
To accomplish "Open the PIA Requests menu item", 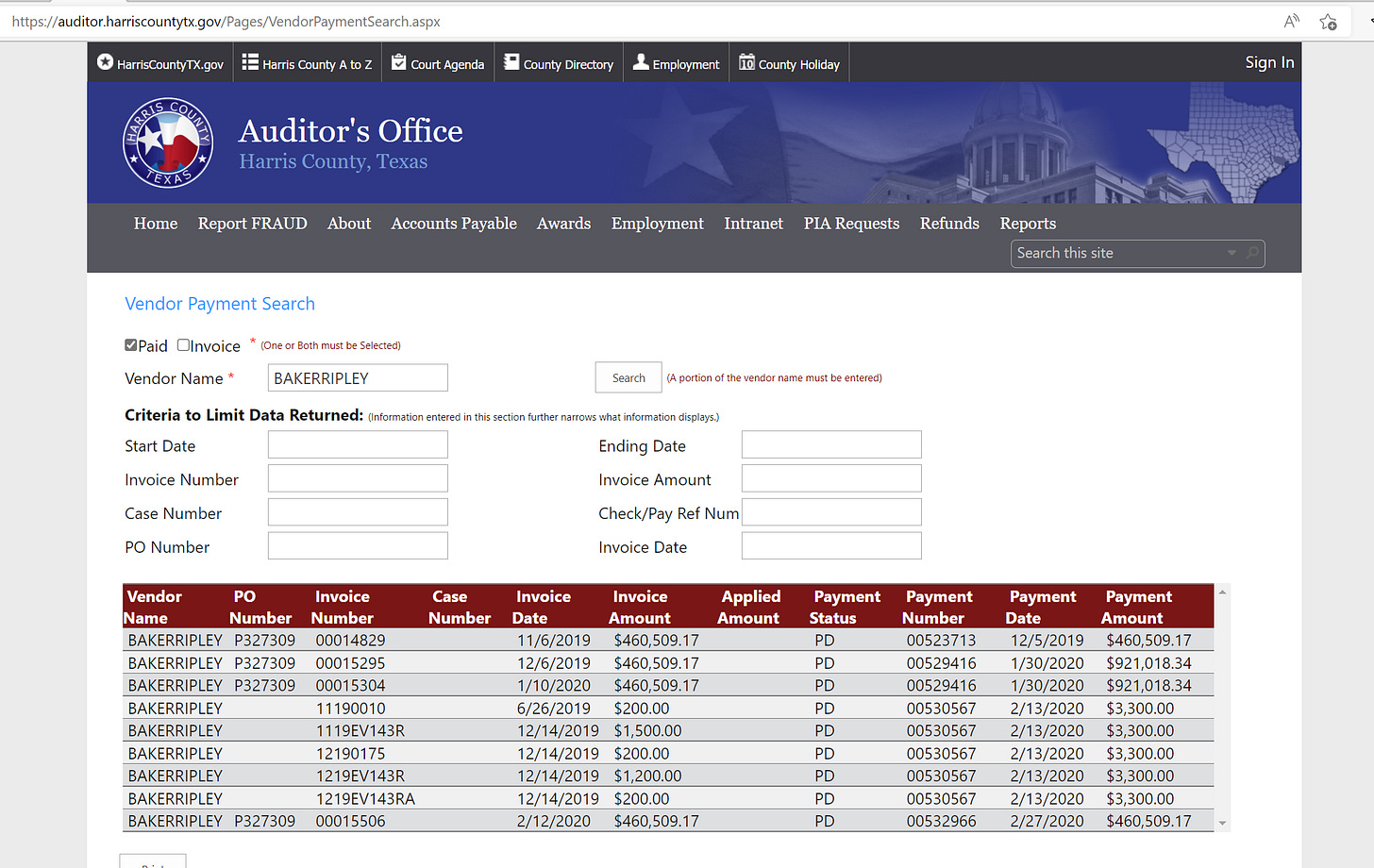I will pyautogui.click(x=851, y=224).
